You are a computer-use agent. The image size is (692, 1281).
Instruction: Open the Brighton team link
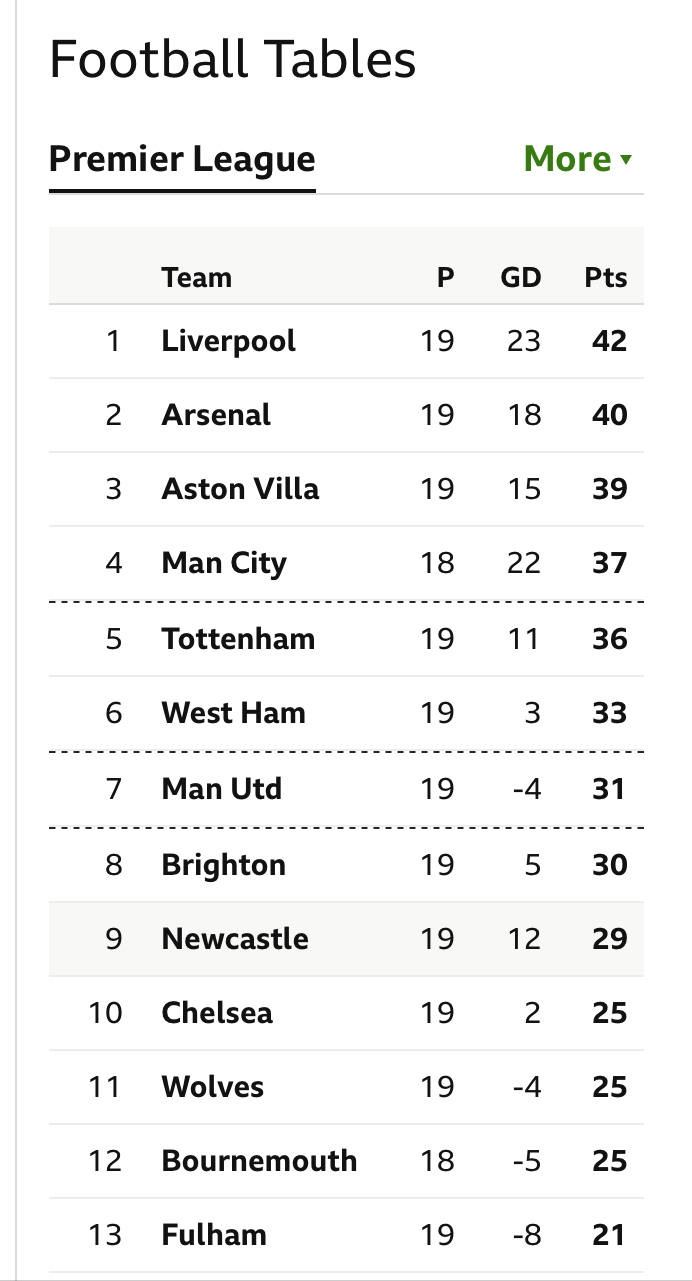(x=224, y=865)
